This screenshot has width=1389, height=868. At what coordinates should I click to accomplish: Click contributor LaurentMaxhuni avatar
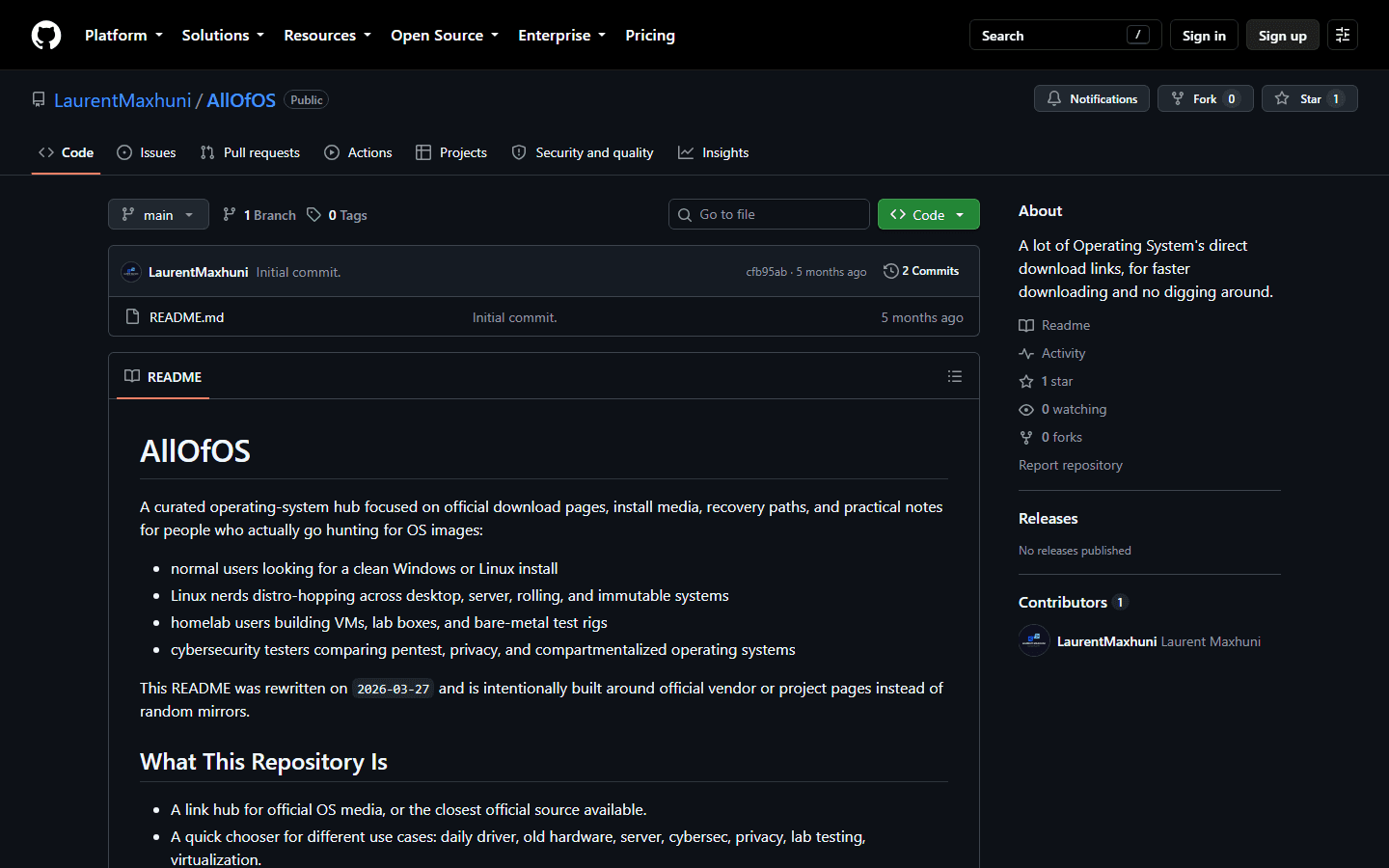[x=1034, y=640]
